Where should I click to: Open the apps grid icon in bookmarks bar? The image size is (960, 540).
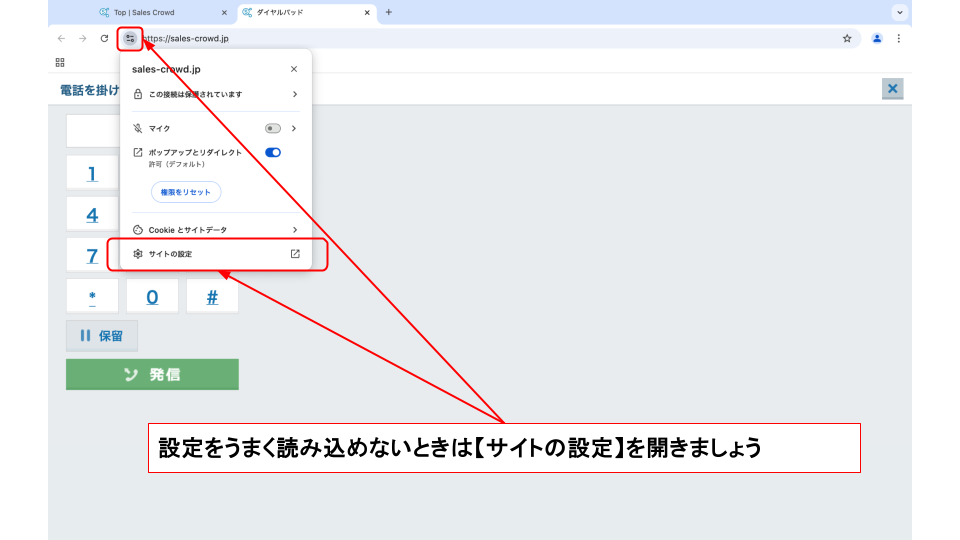pyautogui.click(x=60, y=62)
